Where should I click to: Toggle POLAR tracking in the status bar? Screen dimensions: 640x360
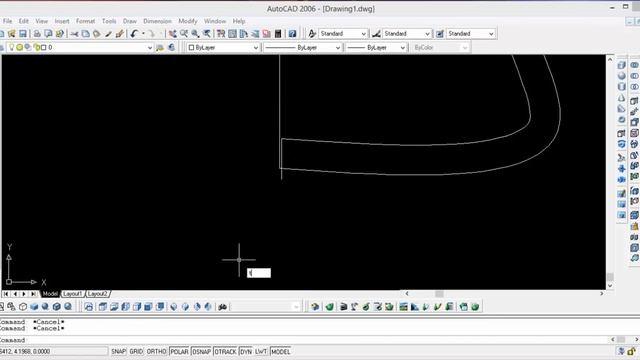179,351
